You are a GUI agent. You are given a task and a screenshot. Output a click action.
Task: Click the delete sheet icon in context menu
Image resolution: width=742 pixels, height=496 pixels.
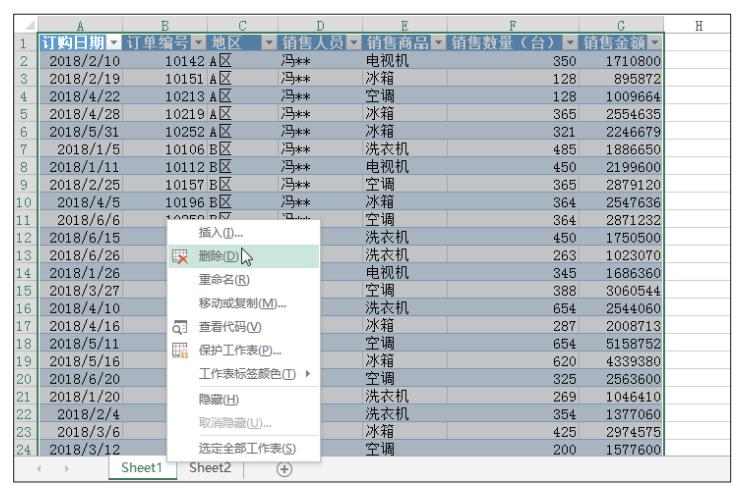(x=180, y=256)
